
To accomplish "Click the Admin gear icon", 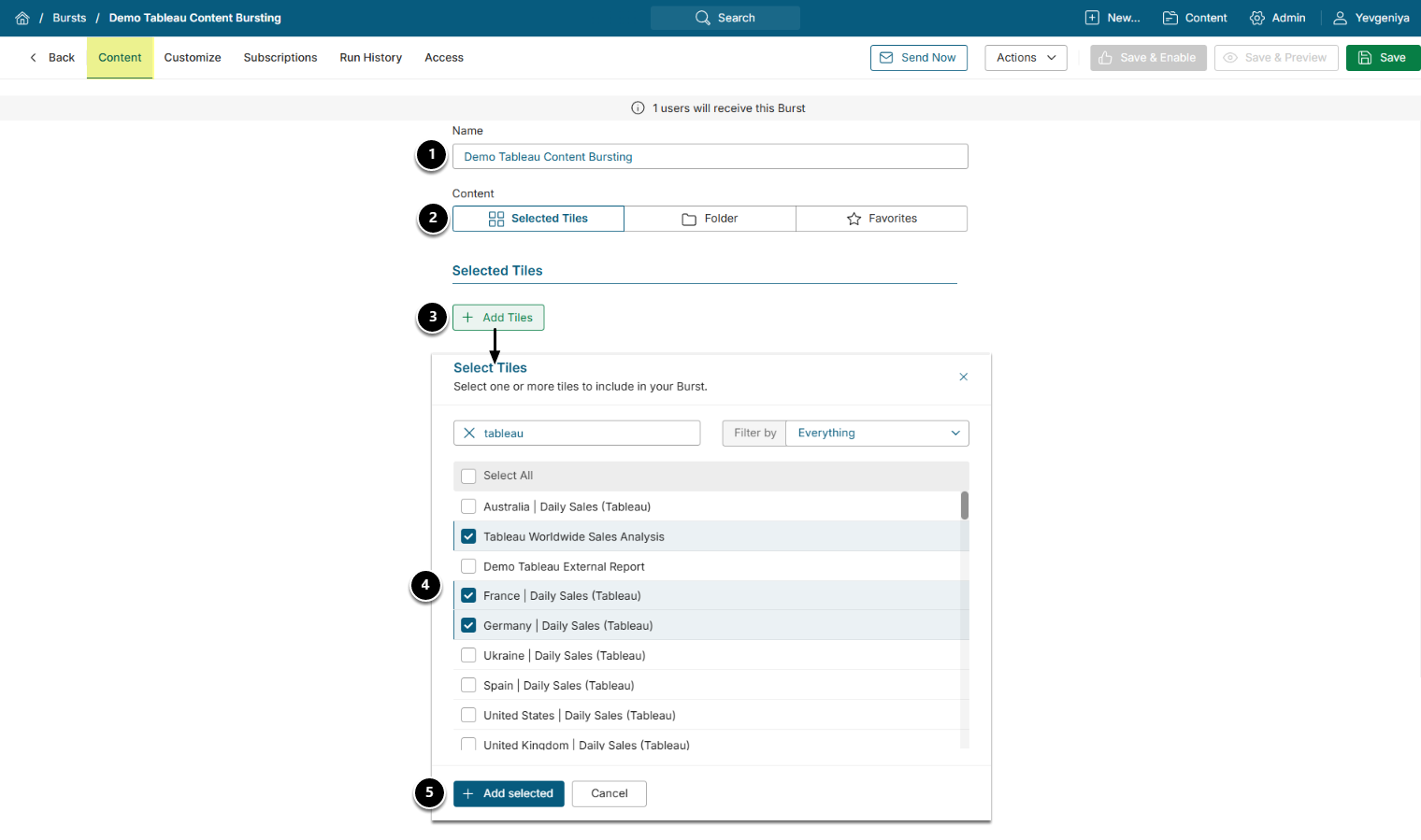I will coord(1257,18).
